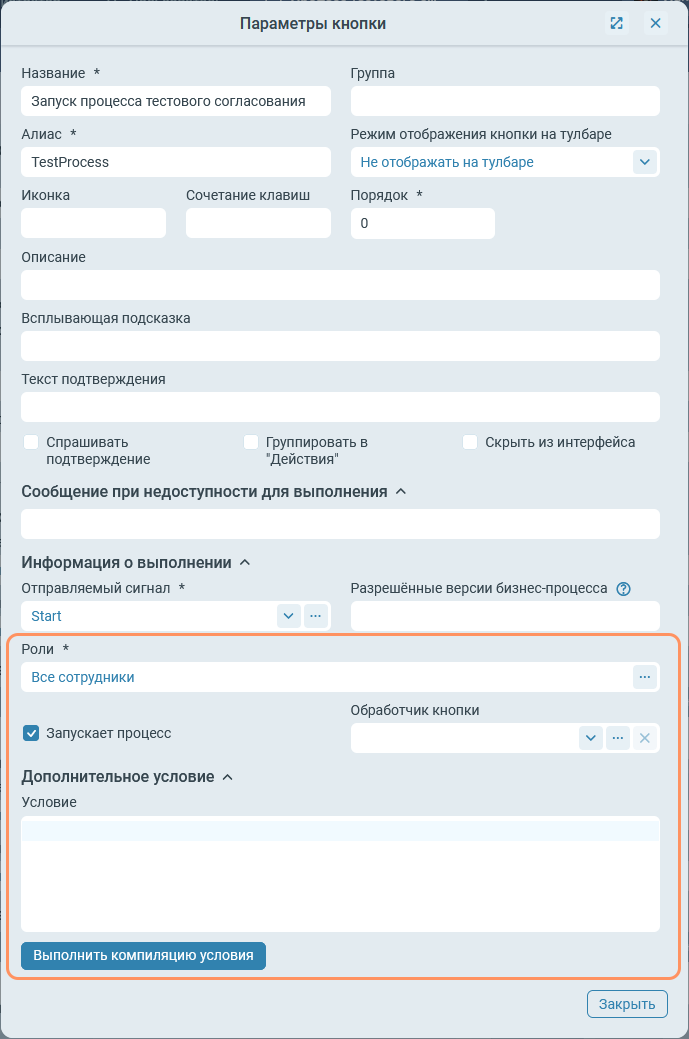Open the roles picker ellipsis button

click(x=645, y=677)
